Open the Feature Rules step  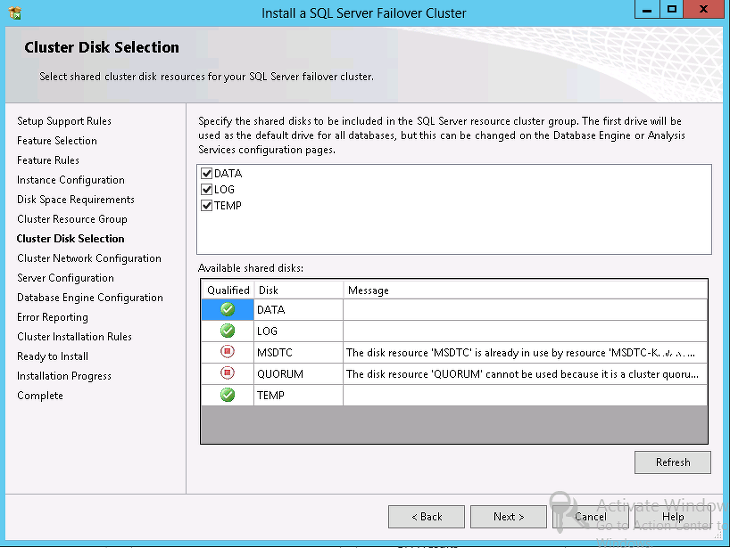(x=48, y=160)
